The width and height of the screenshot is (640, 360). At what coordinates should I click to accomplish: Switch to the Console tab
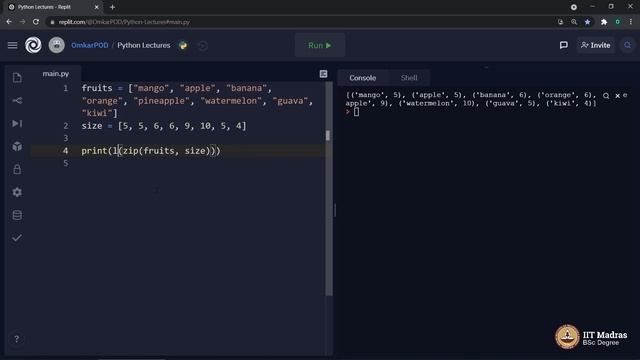coord(362,78)
